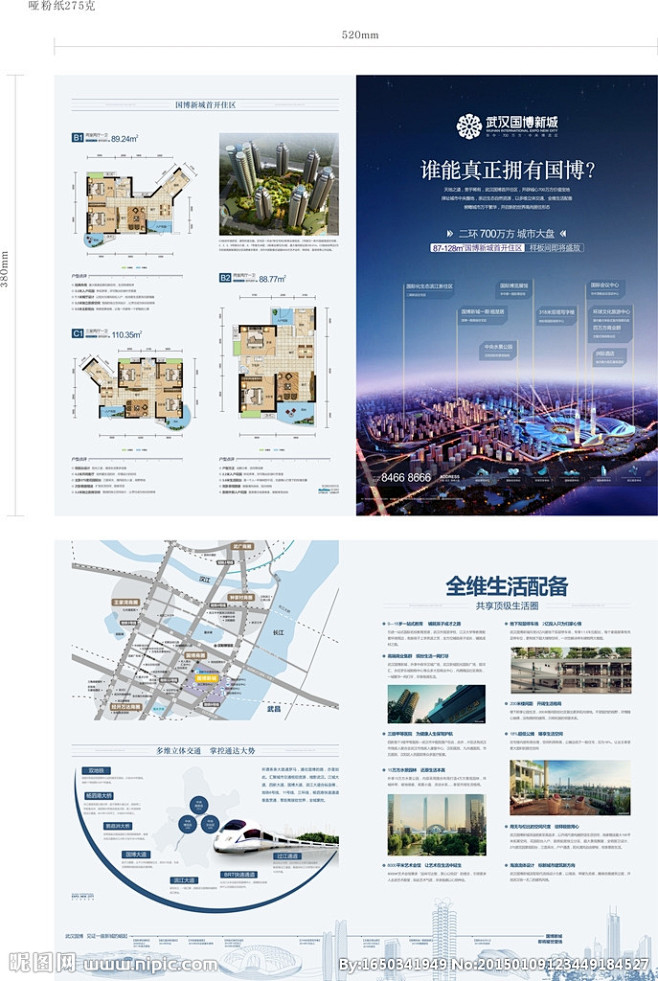Open the high-speed train image

(274, 836)
